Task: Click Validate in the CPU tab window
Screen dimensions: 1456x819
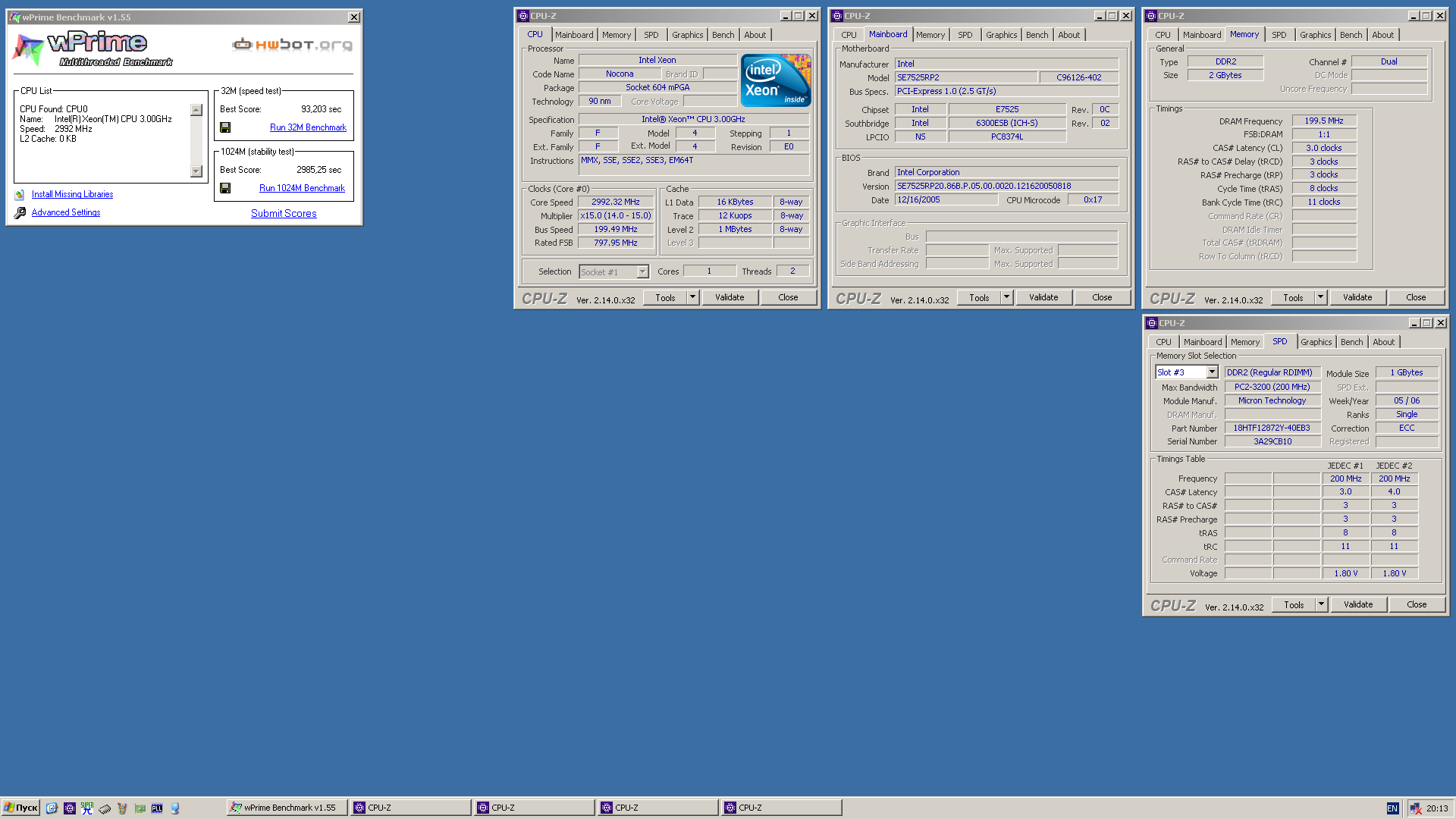Action: [730, 297]
